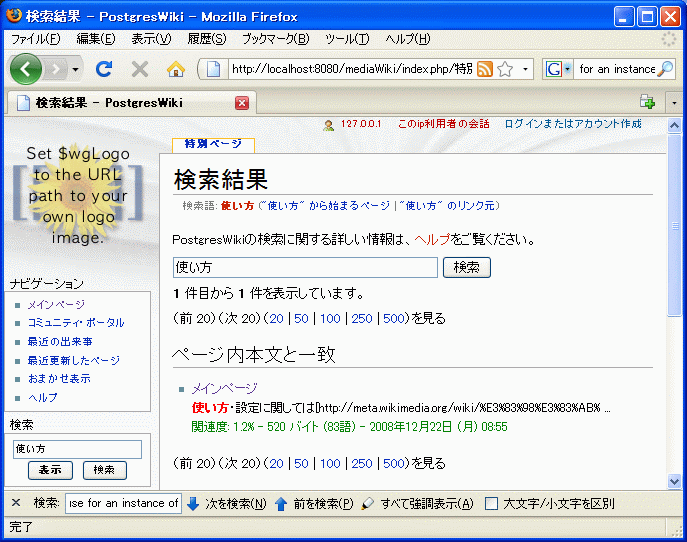
Task: Open the ツール(T) menu
Action: point(347,39)
